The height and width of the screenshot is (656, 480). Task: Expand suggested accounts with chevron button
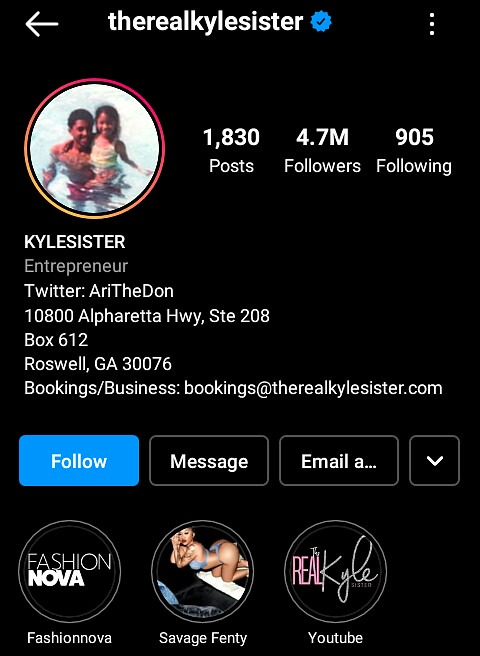(x=434, y=460)
